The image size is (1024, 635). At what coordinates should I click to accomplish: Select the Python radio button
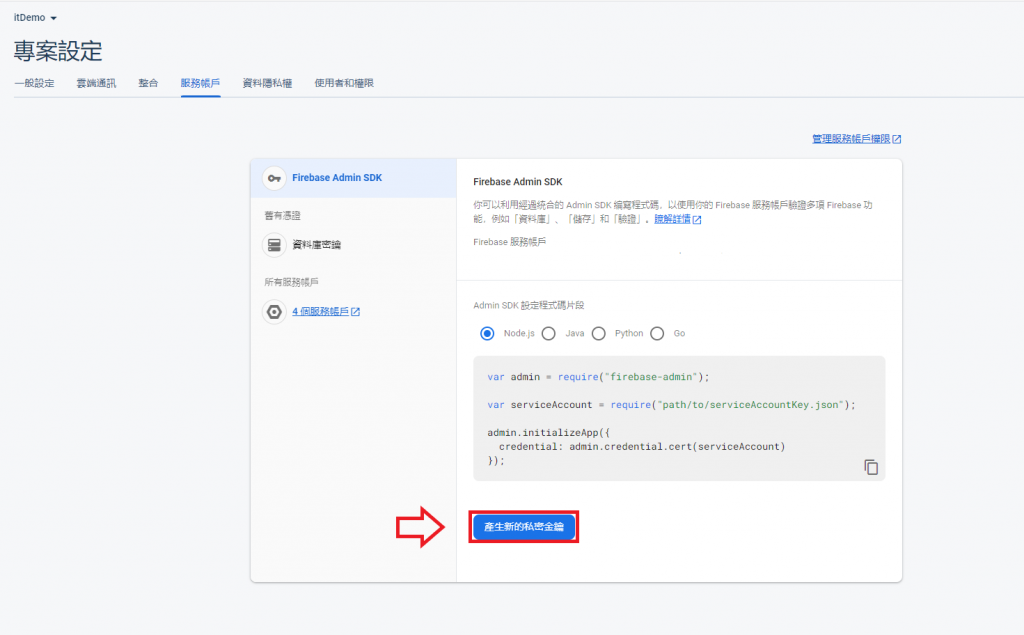(598, 333)
